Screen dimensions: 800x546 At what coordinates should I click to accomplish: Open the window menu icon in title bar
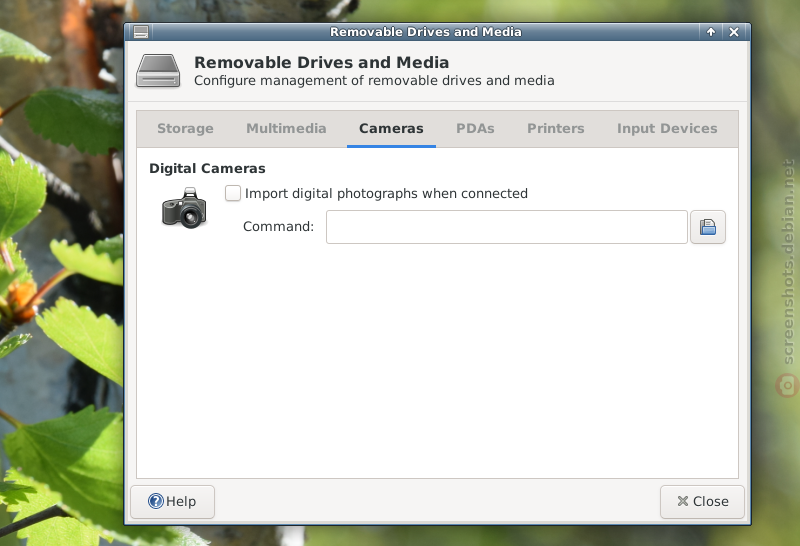(x=141, y=32)
